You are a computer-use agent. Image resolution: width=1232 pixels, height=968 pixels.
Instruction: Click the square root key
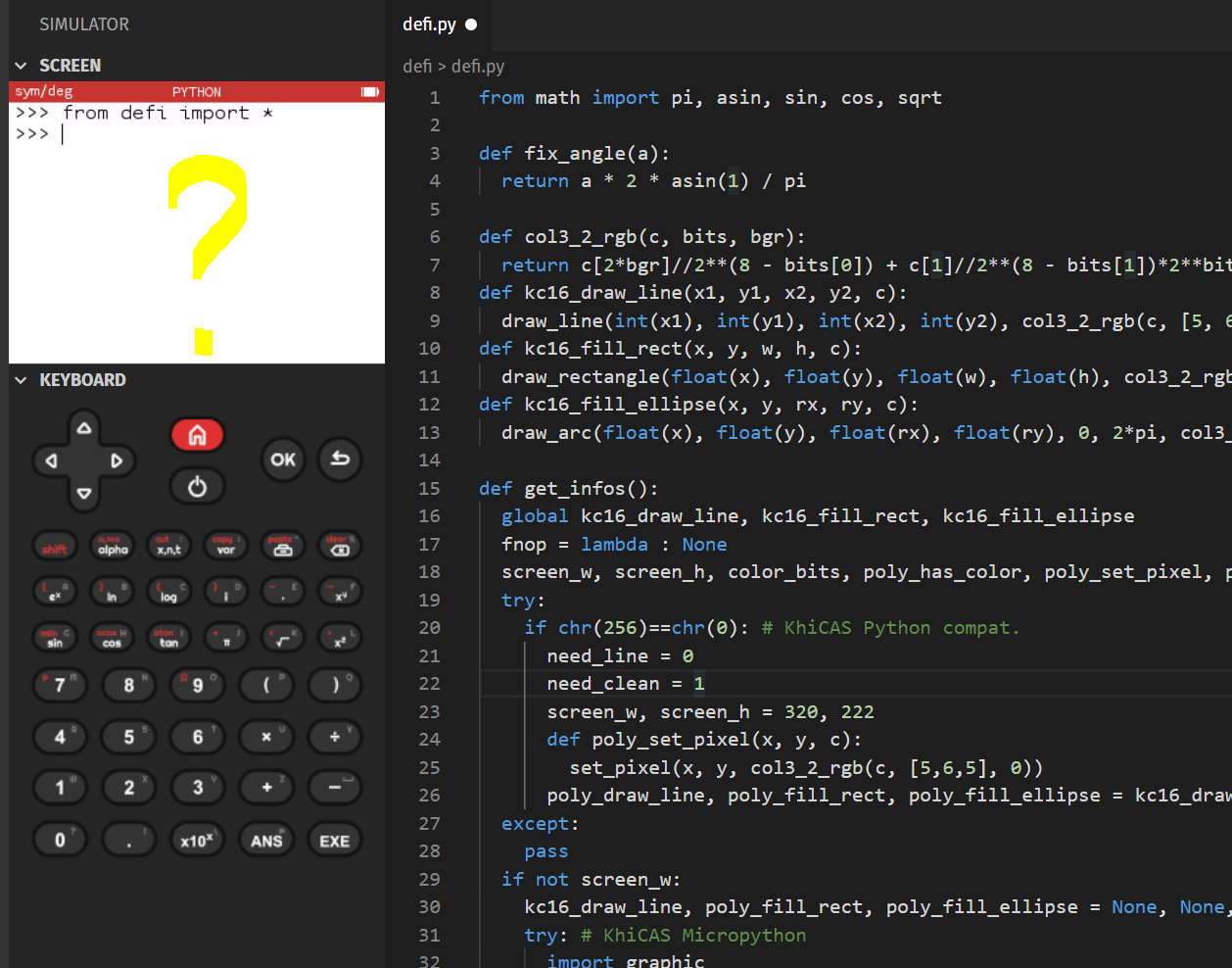click(283, 638)
